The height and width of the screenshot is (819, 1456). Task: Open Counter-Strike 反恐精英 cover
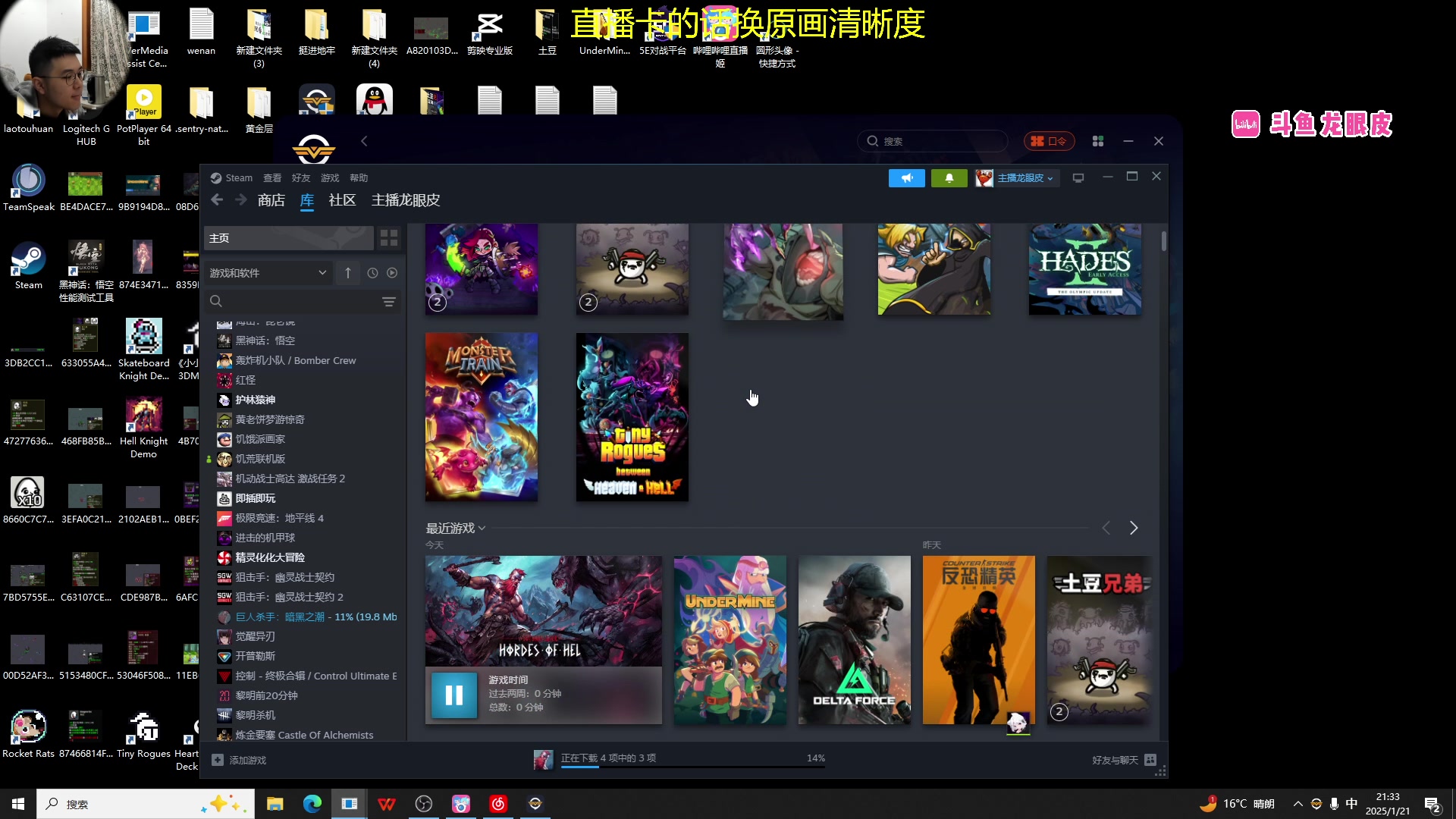979,640
